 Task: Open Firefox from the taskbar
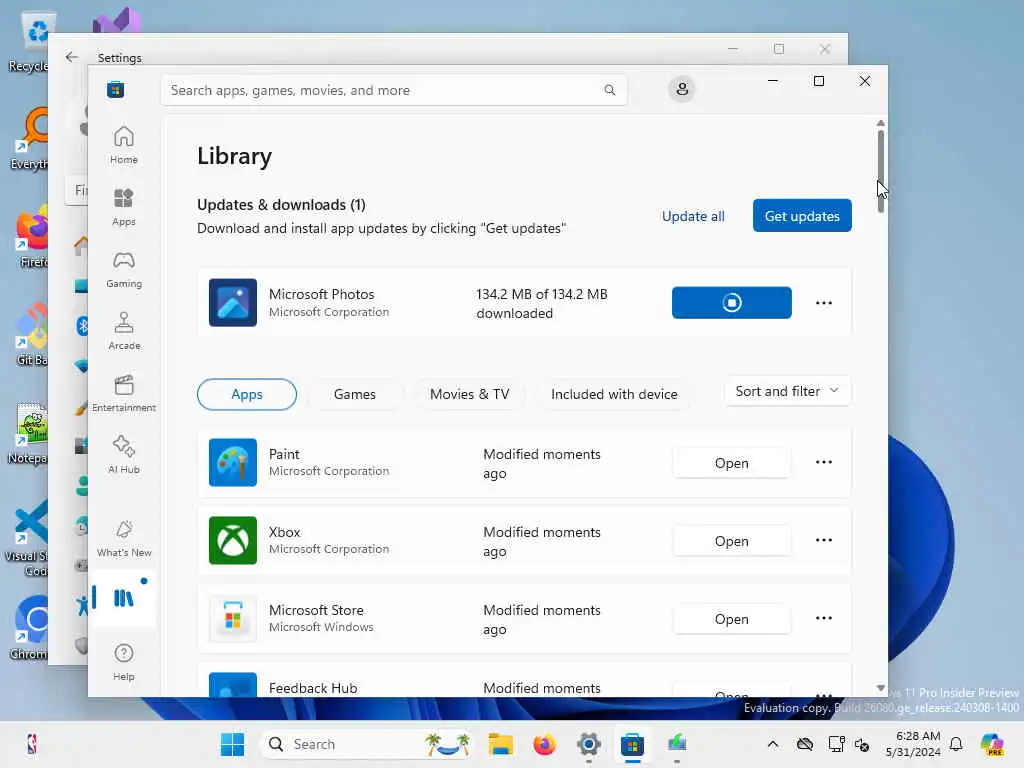point(544,744)
